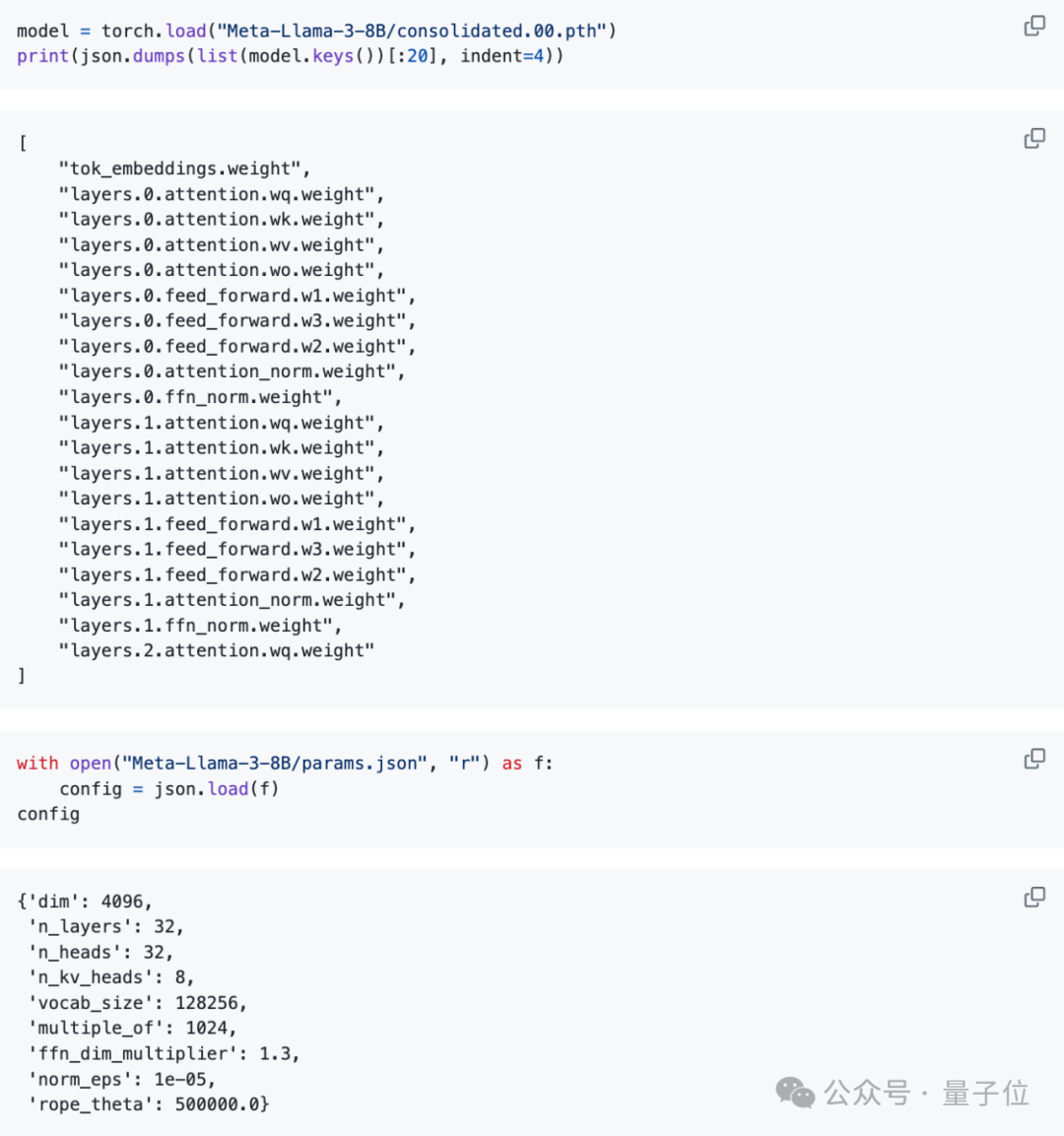The image size is (1064, 1136).
Task: Click the WeChat logo in watermark
Action: 795,1093
